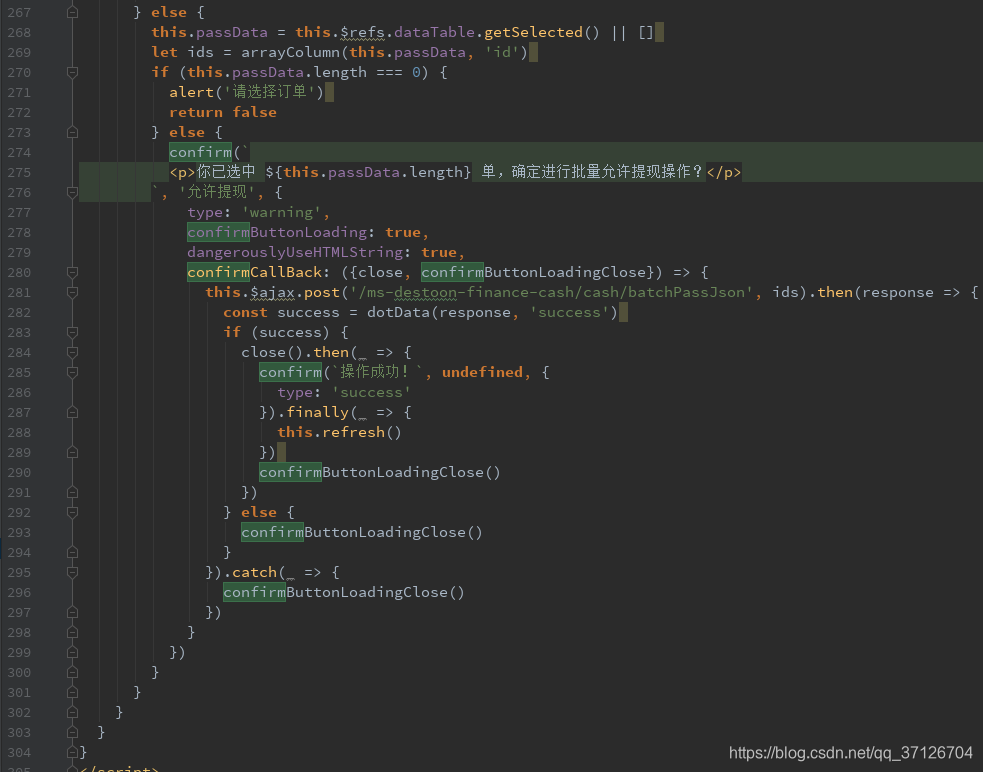Click the 'dotData' function call

tap(398, 312)
